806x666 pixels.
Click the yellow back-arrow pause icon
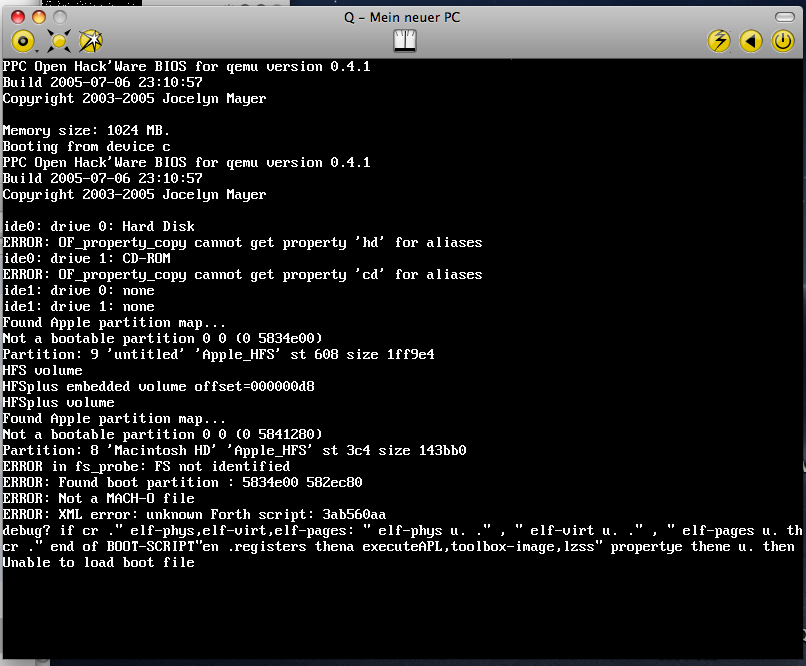pos(750,41)
